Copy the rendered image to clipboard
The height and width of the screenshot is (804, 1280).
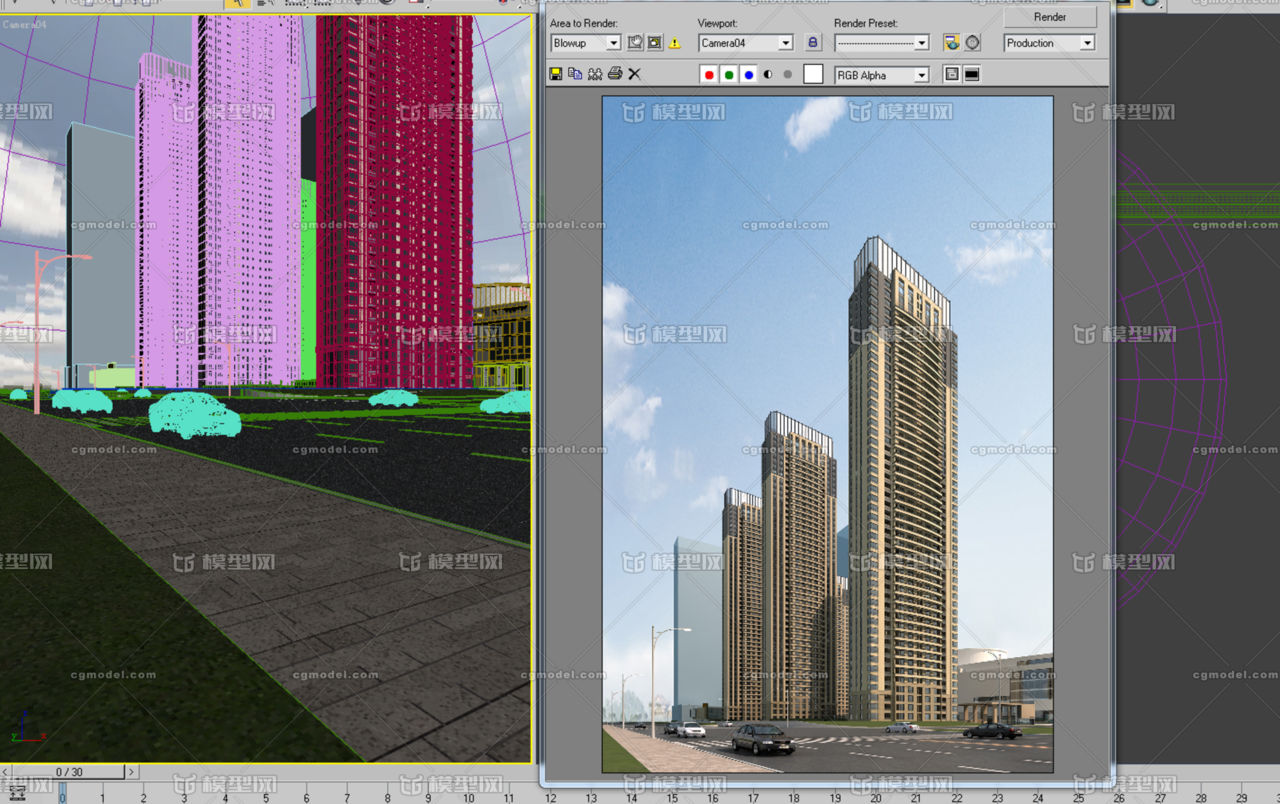click(x=575, y=74)
